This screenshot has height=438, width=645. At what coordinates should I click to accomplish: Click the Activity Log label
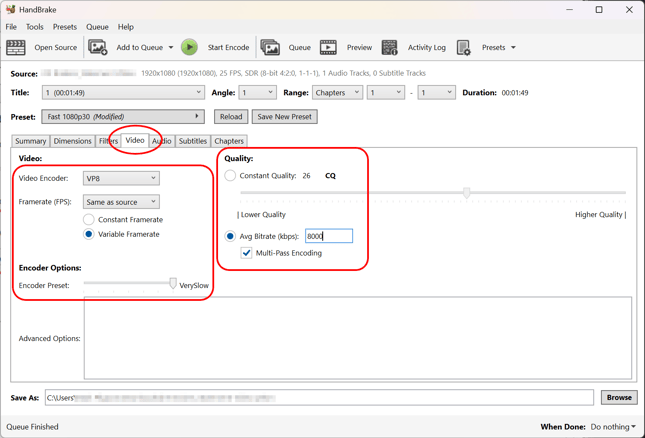[427, 47]
